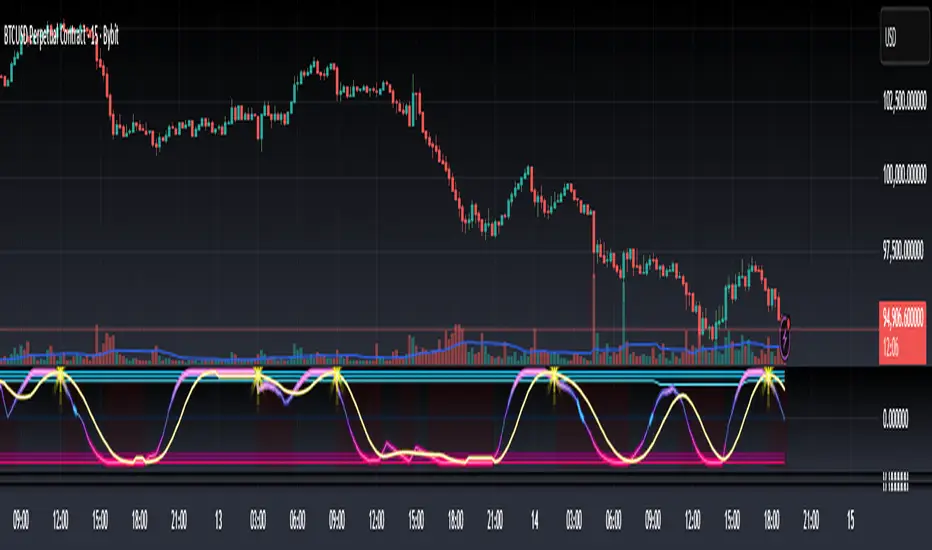Click the 0.00000 indicator scale label
Screen dimensions: 932x550
pyautogui.click(x=895, y=419)
